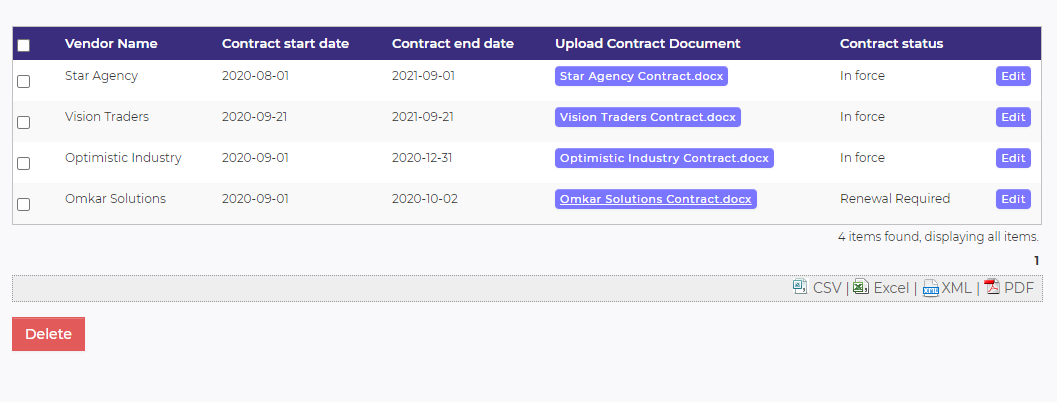Viewport: 1057px width, 402px height.
Task: Click the Excel export icon
Action: [860, 287]
